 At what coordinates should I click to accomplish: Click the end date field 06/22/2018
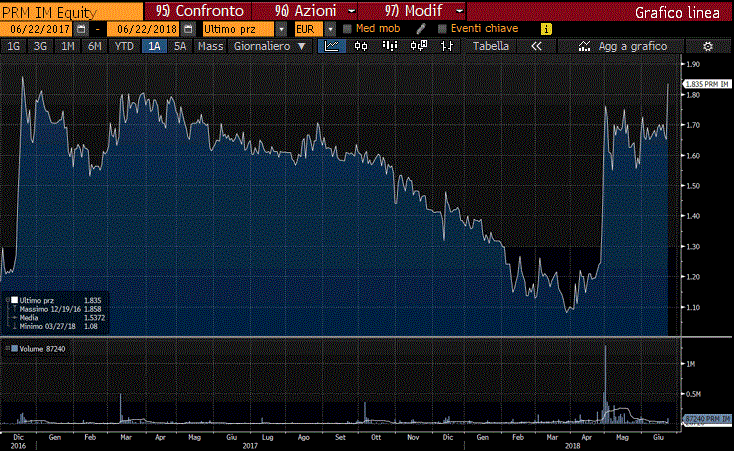[x=143, y=29]
